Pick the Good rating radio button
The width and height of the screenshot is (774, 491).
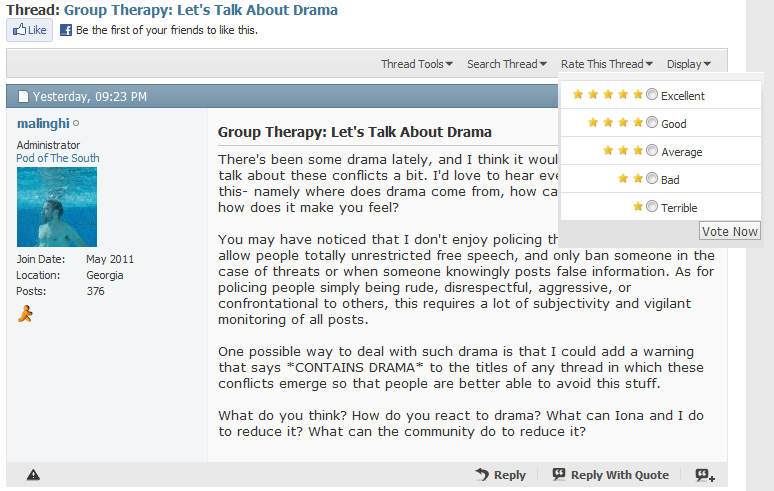tap(652, 123)
